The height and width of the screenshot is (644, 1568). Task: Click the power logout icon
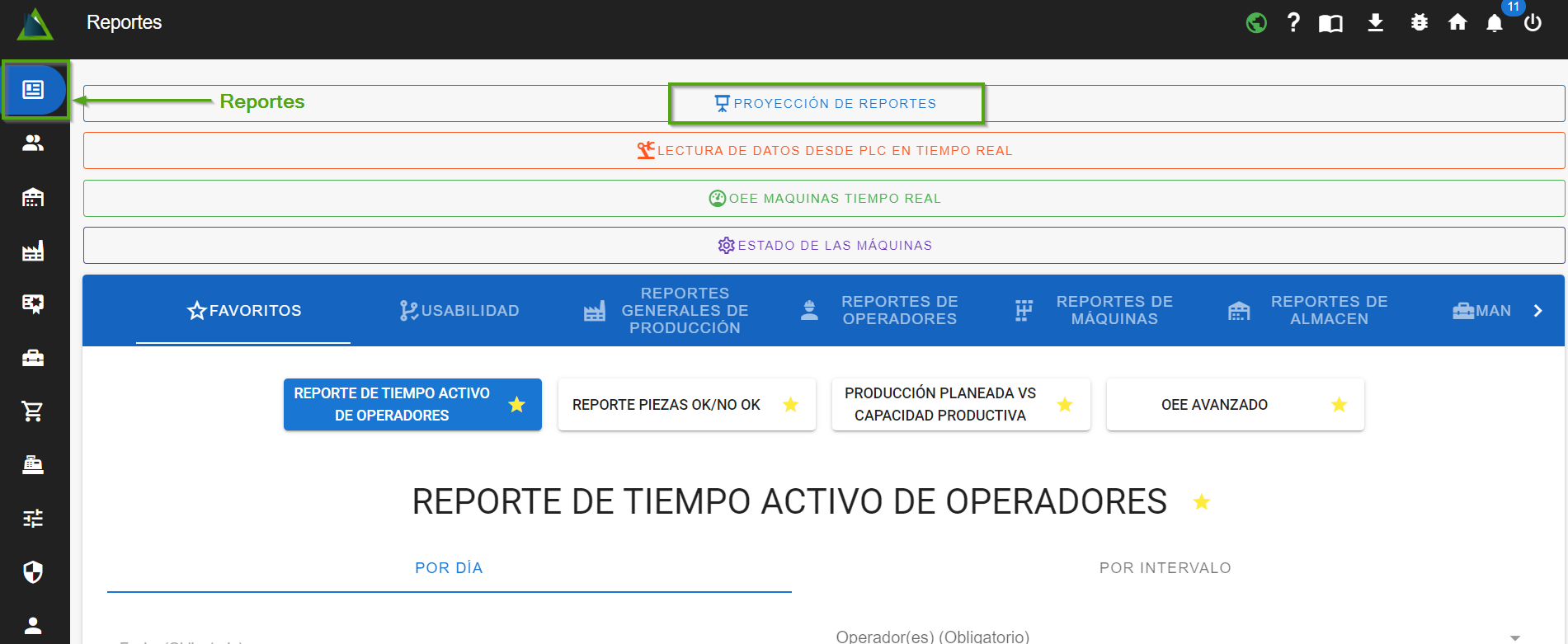pyautogui.click(x=1533, y=23)
